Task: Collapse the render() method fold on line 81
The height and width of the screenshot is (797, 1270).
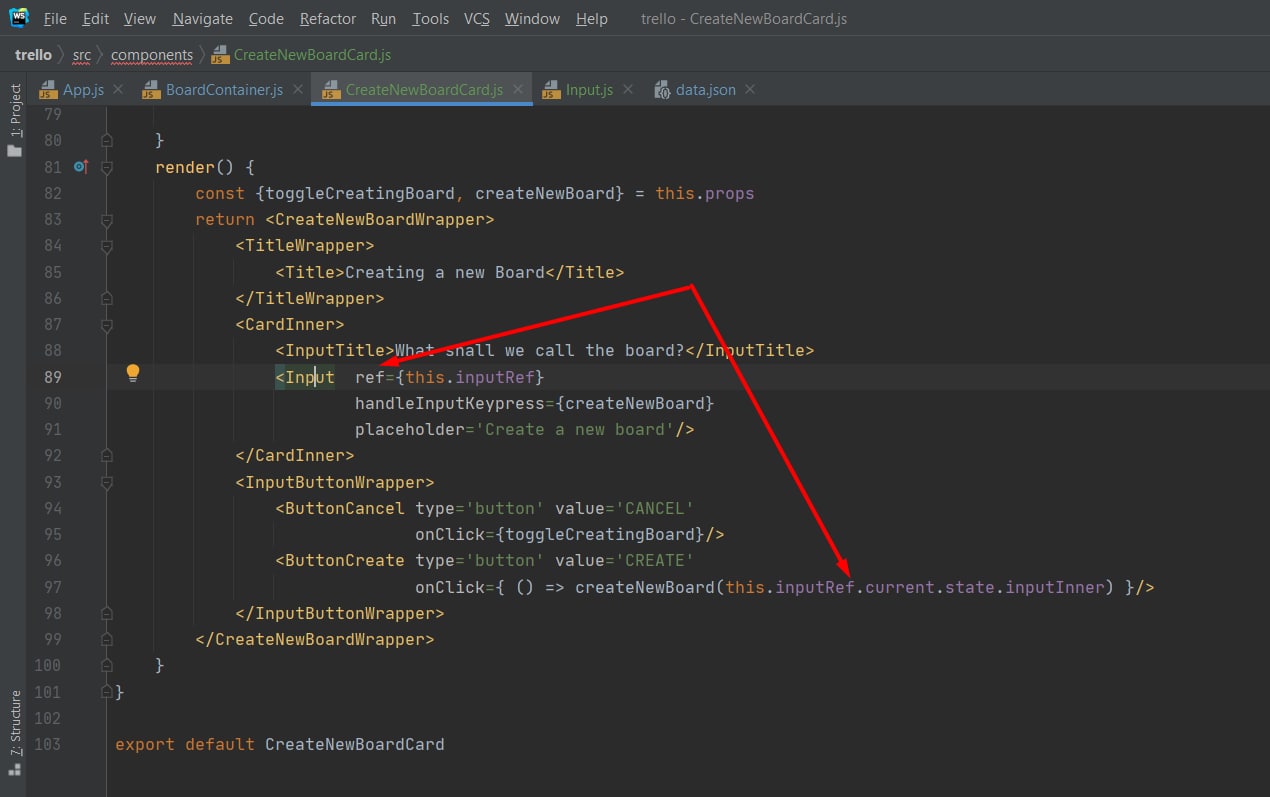Action: tap(107, 168)
